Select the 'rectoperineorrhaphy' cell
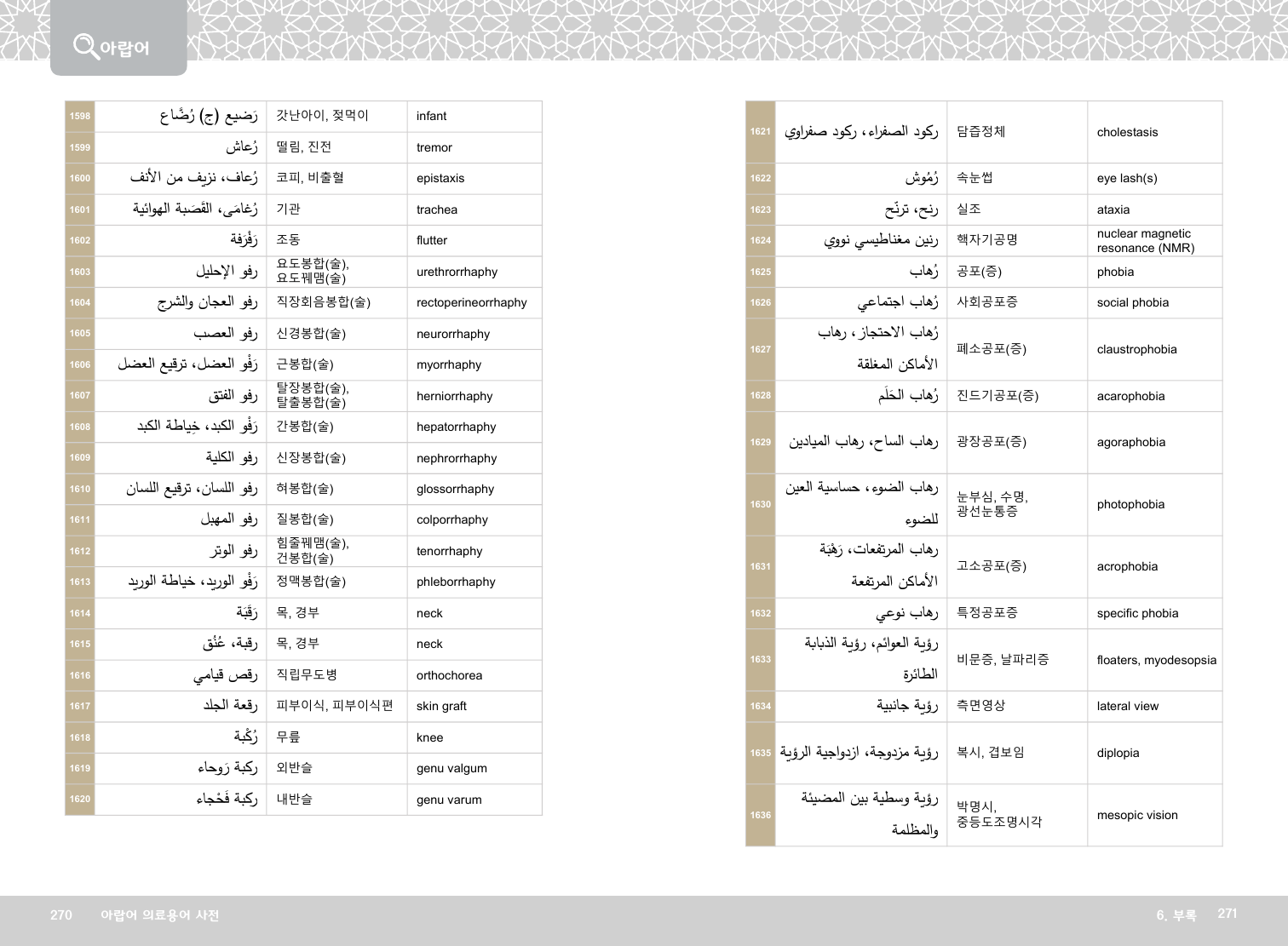The height and width of the screenshot is (946, 1288). click(x=471, y=303)
